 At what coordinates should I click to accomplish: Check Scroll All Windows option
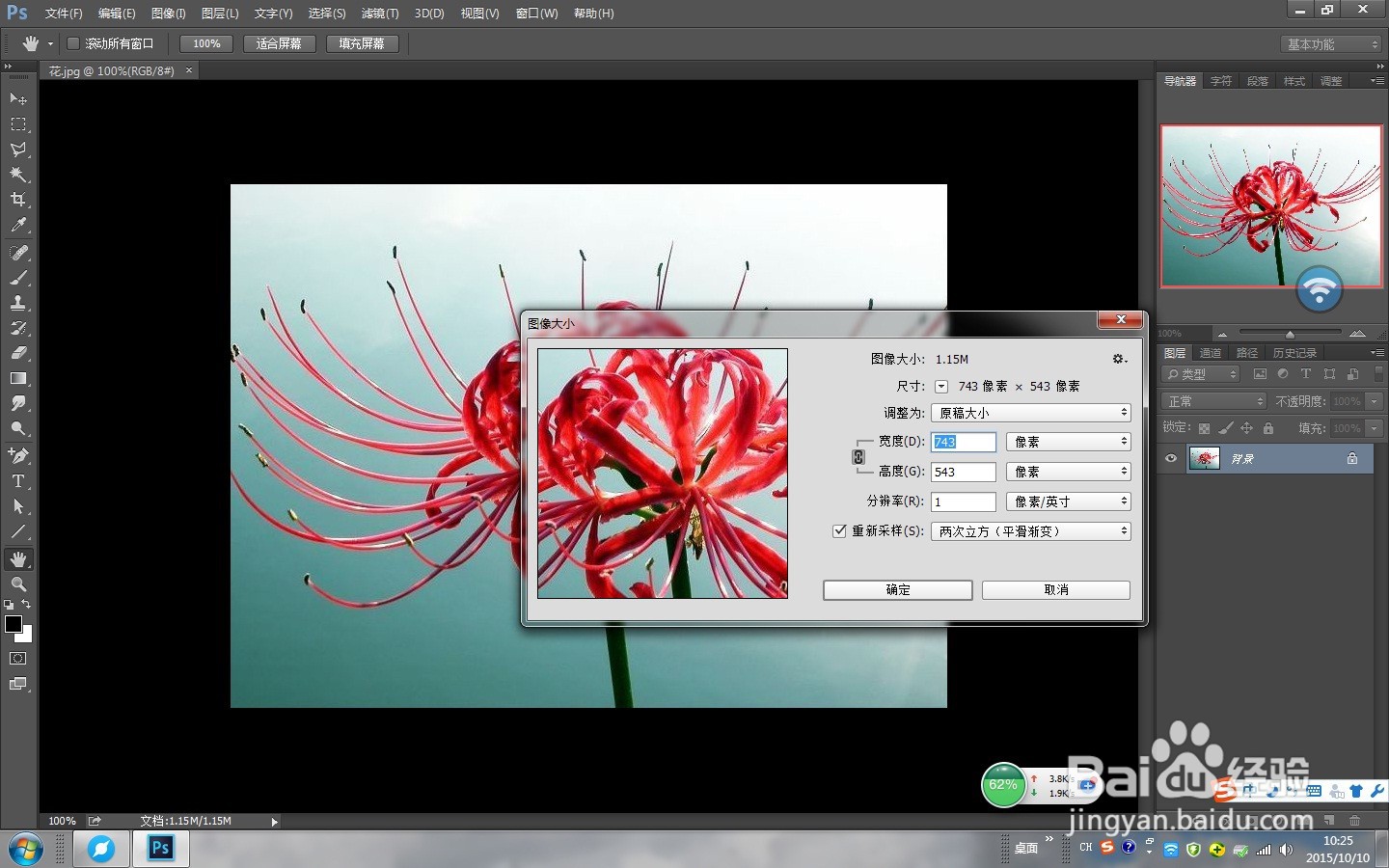pyautogui.click(x=73, y=43)
